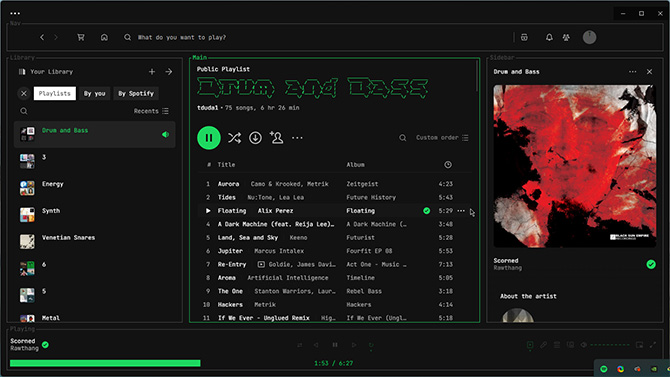This screenshot has height=377, width=670.
Task: Pause the playlist with the big green button
Action: click(209, 138)
